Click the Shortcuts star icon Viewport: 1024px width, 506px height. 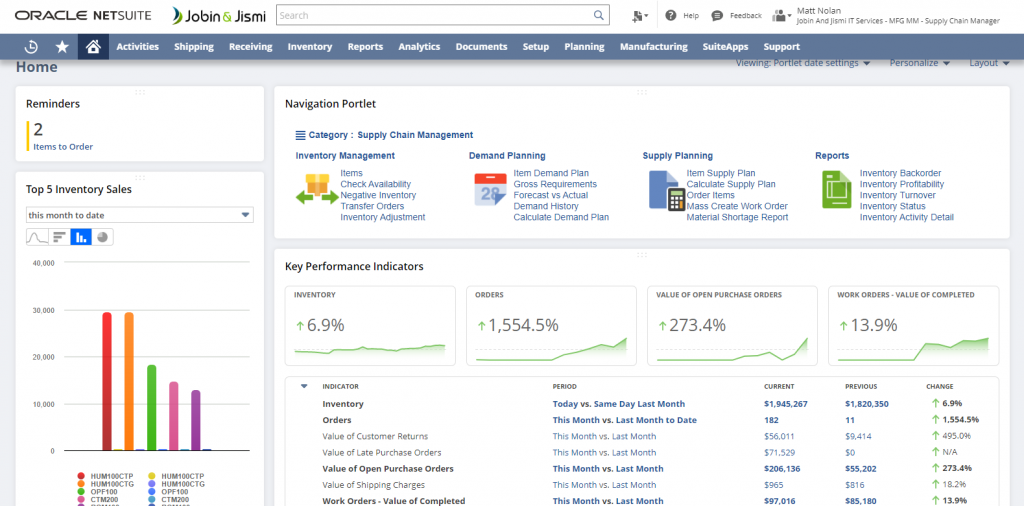(x=62, y=47)
